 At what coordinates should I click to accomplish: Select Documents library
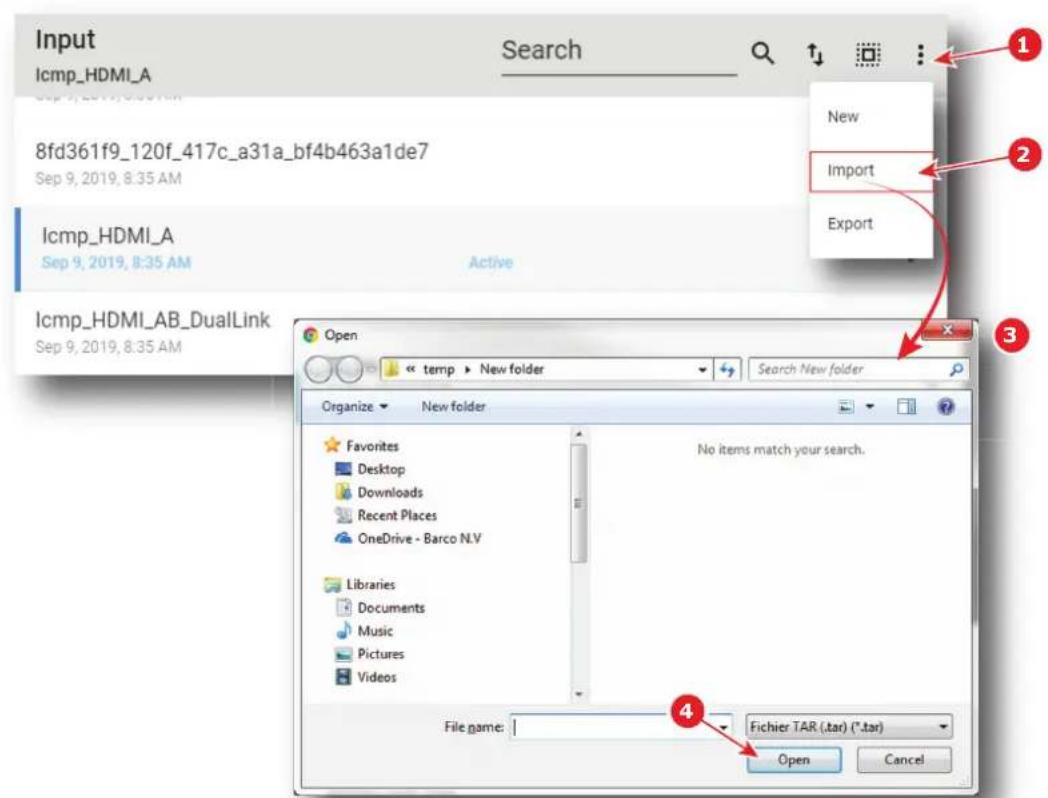tap(380, 608)
